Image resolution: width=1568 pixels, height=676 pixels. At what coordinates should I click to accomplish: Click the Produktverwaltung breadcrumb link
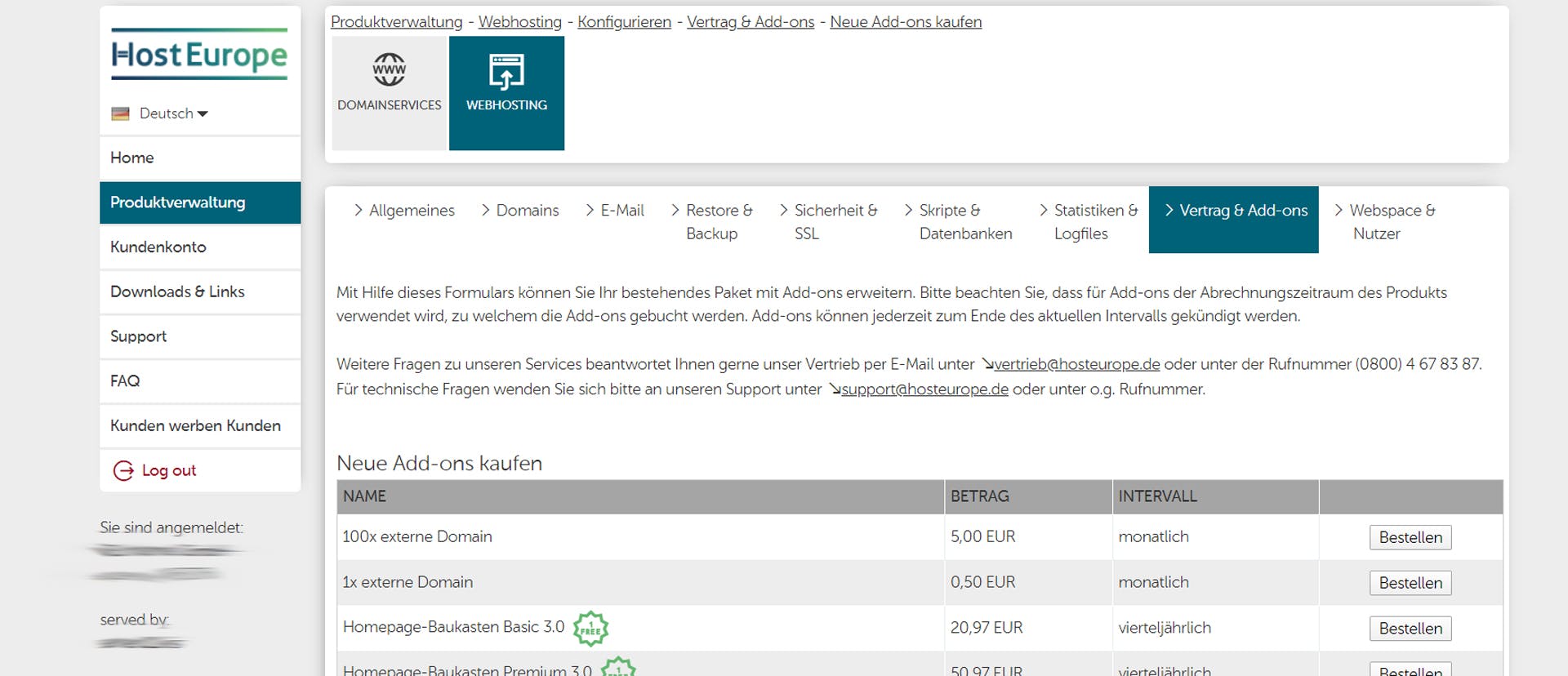(x=396, y=22)
